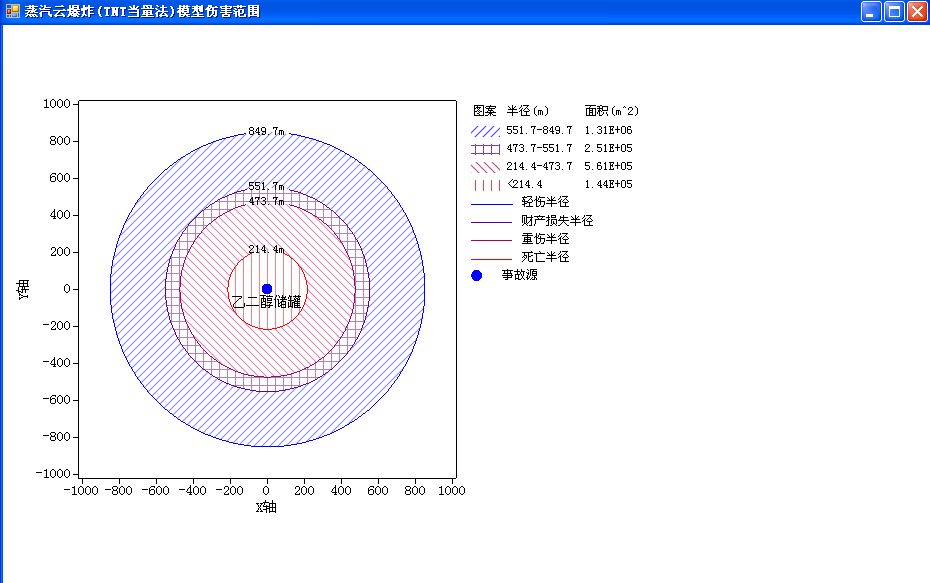This screenshot has height=583, width=930.
Task: Click the 轻伤半径 legend entry
Action: 545,202
